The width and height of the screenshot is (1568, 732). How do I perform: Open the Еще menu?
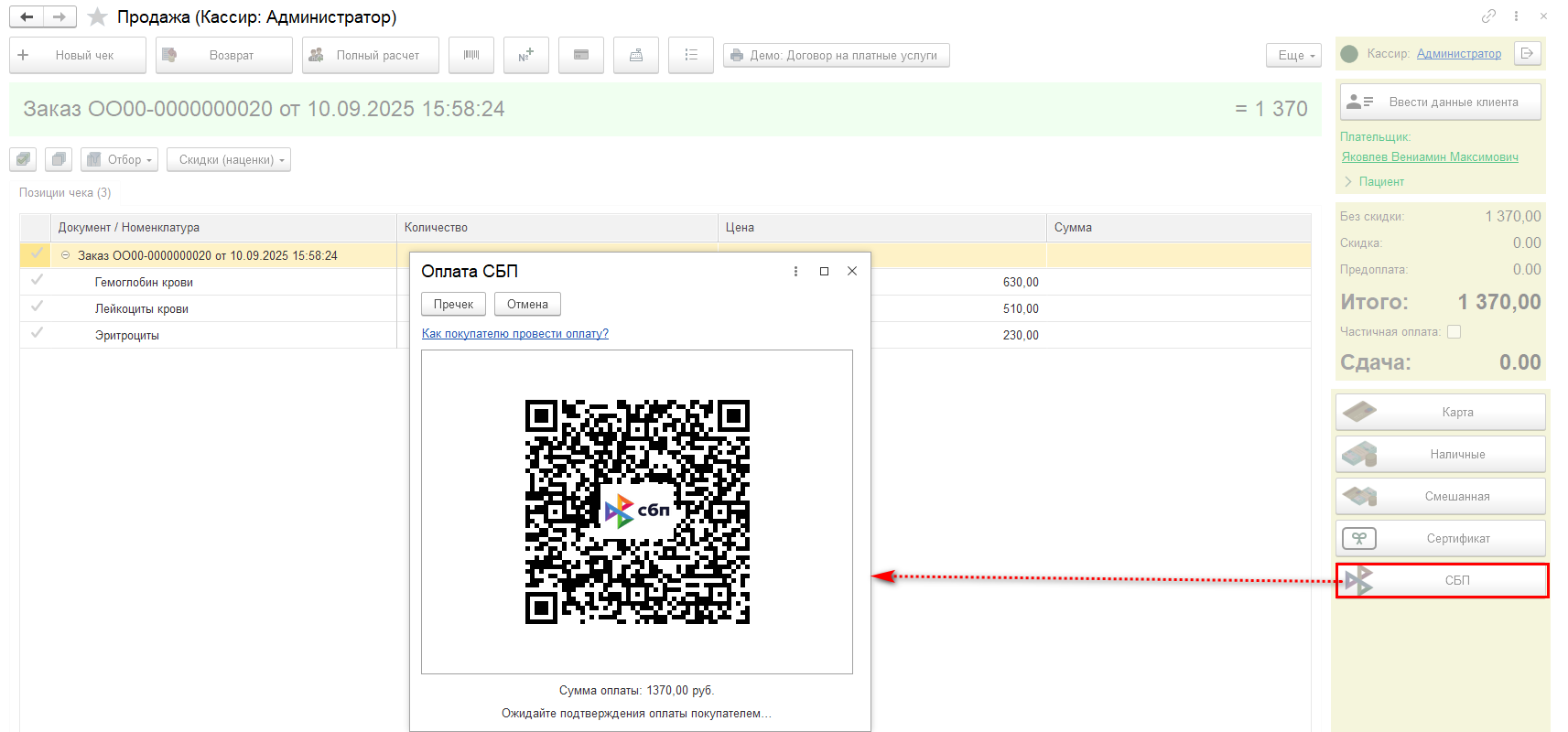coord(1294,55)
